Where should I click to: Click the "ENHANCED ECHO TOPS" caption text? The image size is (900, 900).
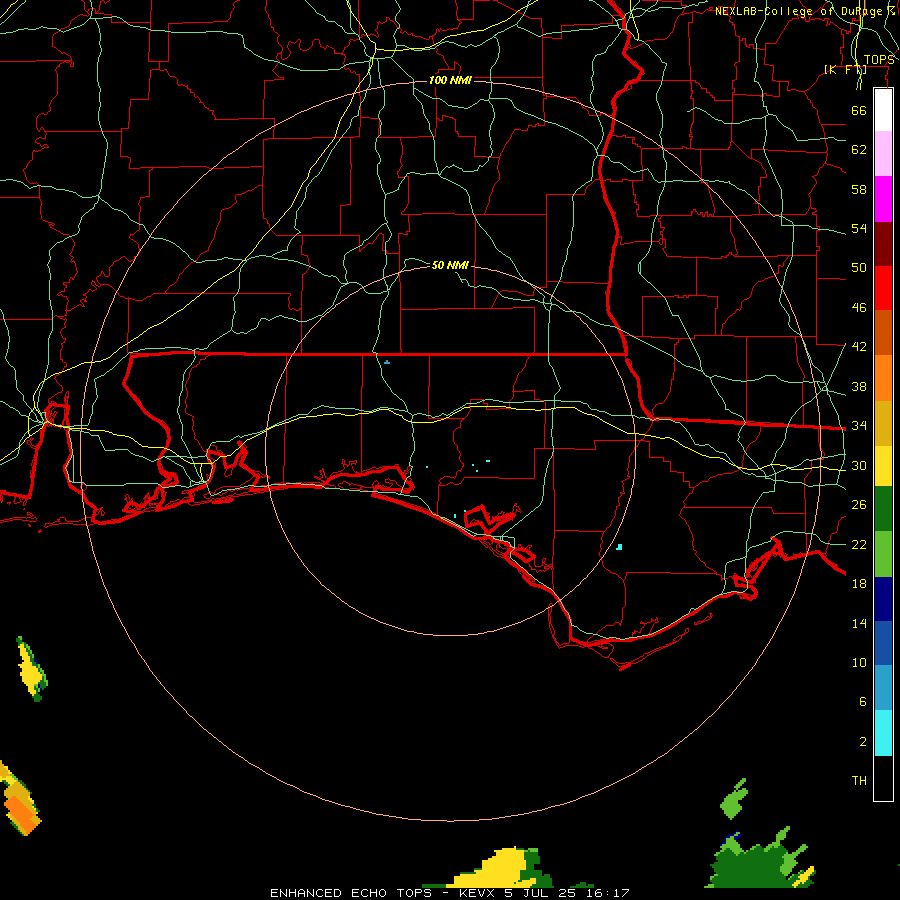pos(351,893)
